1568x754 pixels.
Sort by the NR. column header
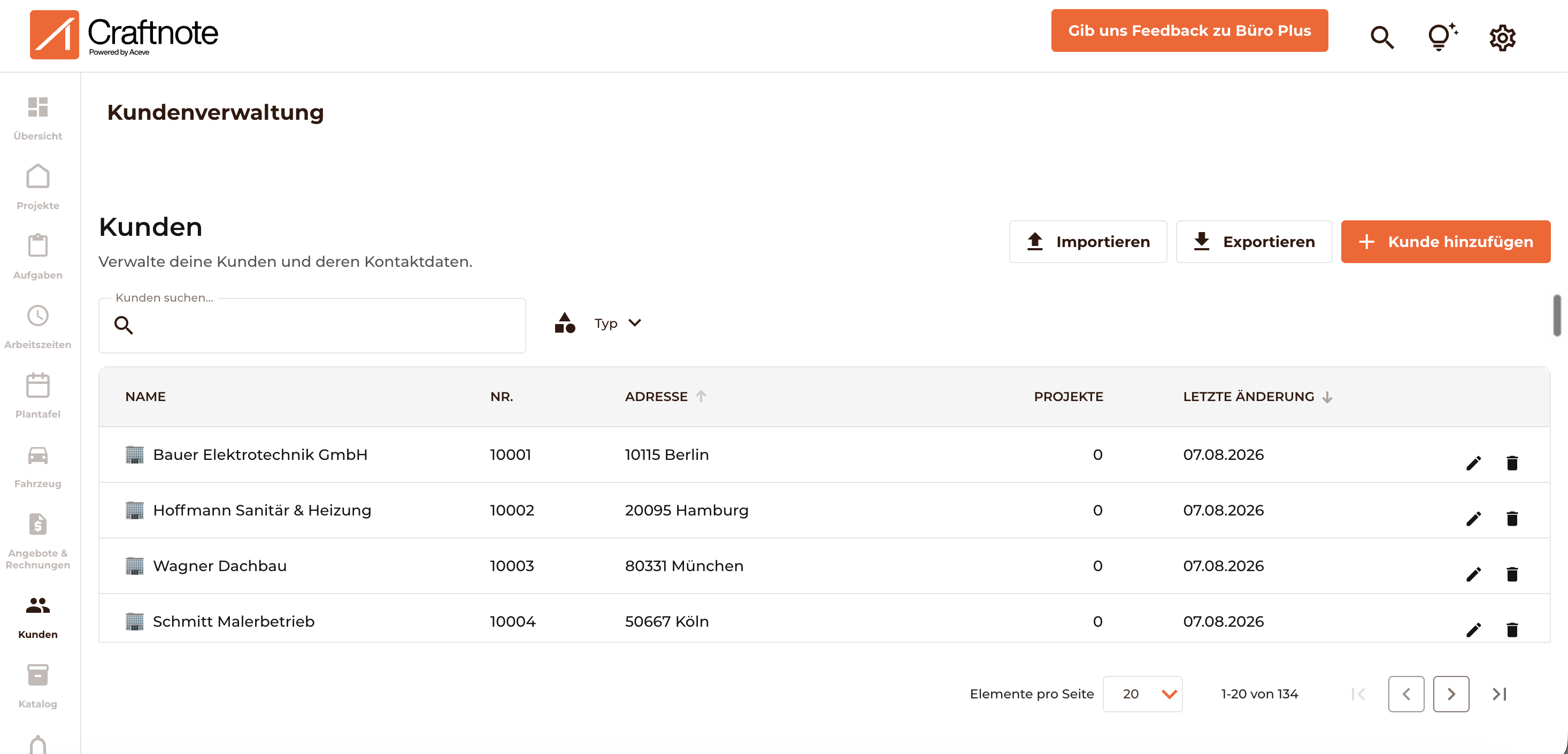coord(502,397)
